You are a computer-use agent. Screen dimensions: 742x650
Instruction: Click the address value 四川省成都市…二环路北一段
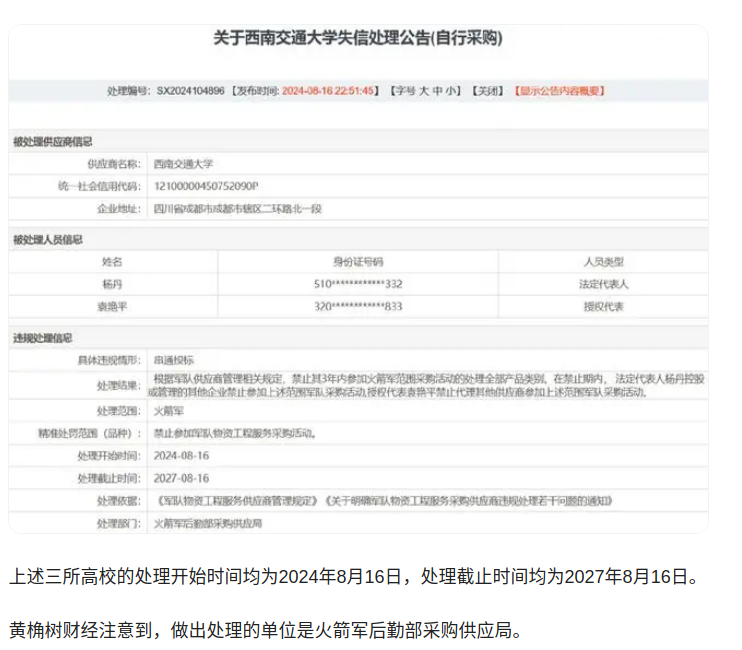pyautogui.click(x=238, y=209)
